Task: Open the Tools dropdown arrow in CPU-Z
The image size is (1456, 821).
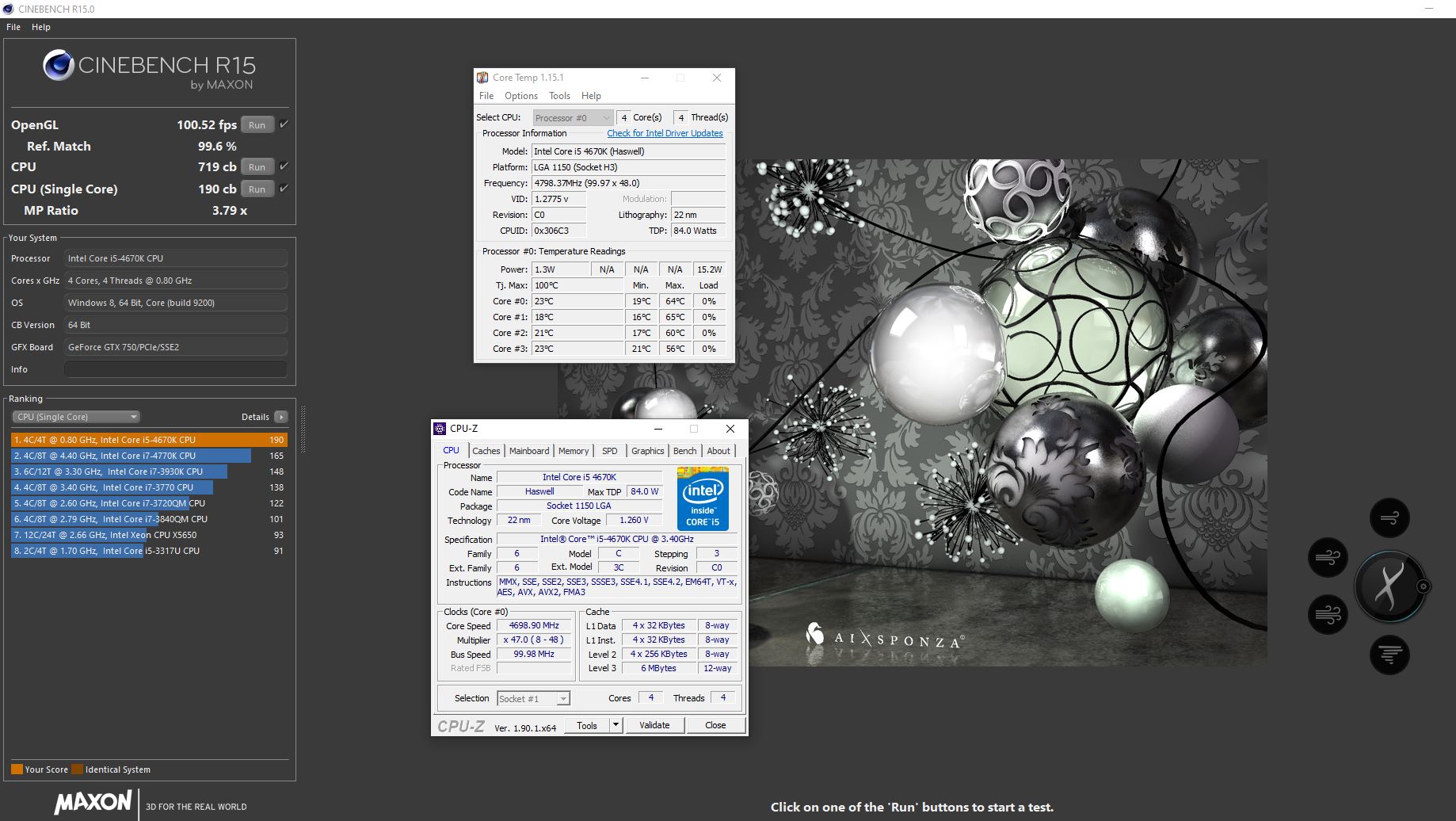Action: [x=616, y=725]
